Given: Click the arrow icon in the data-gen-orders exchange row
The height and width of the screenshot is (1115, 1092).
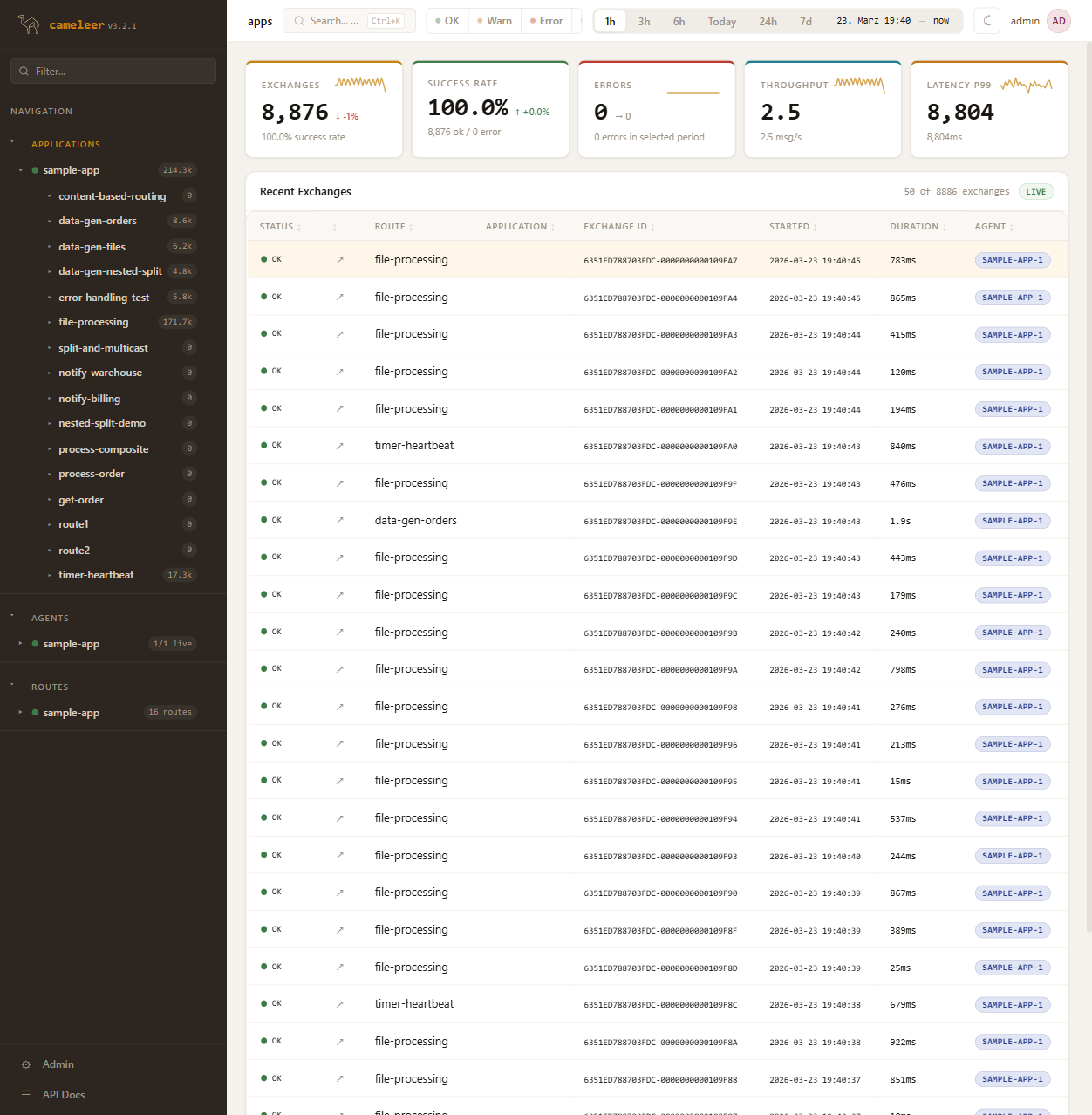Looking at the screenshot, I should click(340, 521).
